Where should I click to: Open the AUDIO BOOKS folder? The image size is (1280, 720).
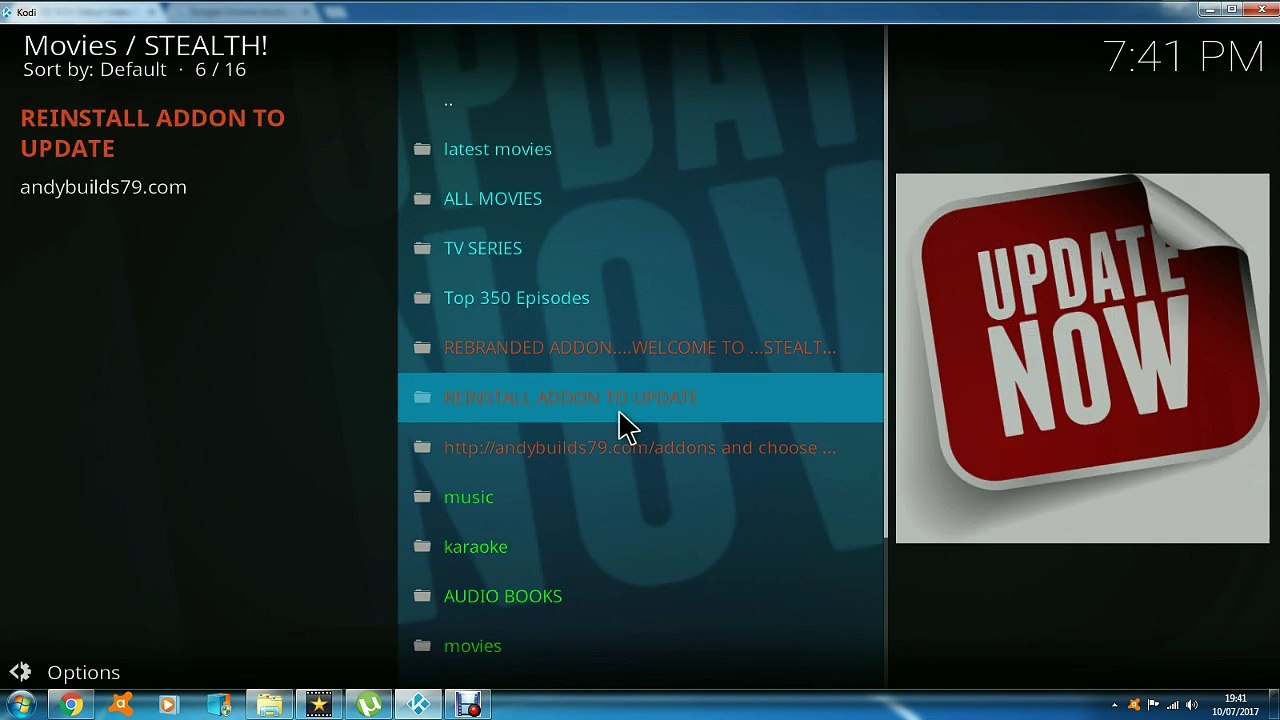point(640,596)
